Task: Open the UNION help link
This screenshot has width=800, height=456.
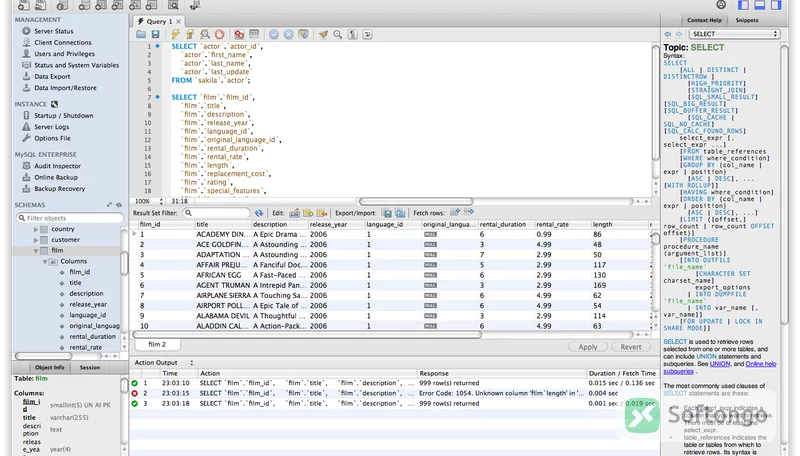Action: click(720, 364)
